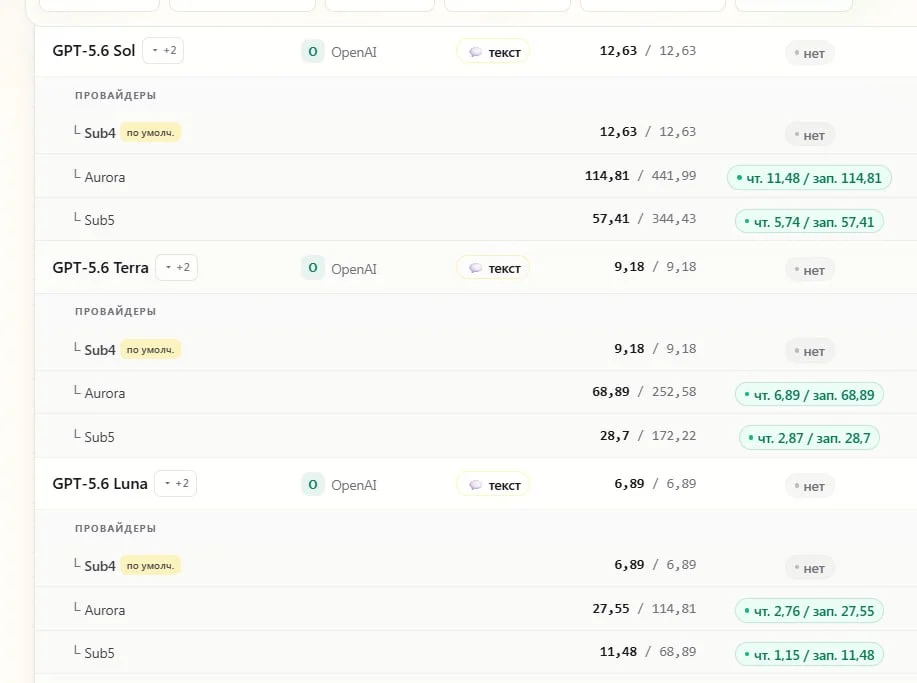Collapse the +2 providers toggle for GPT-5.6 Terra

coord(177,267)
